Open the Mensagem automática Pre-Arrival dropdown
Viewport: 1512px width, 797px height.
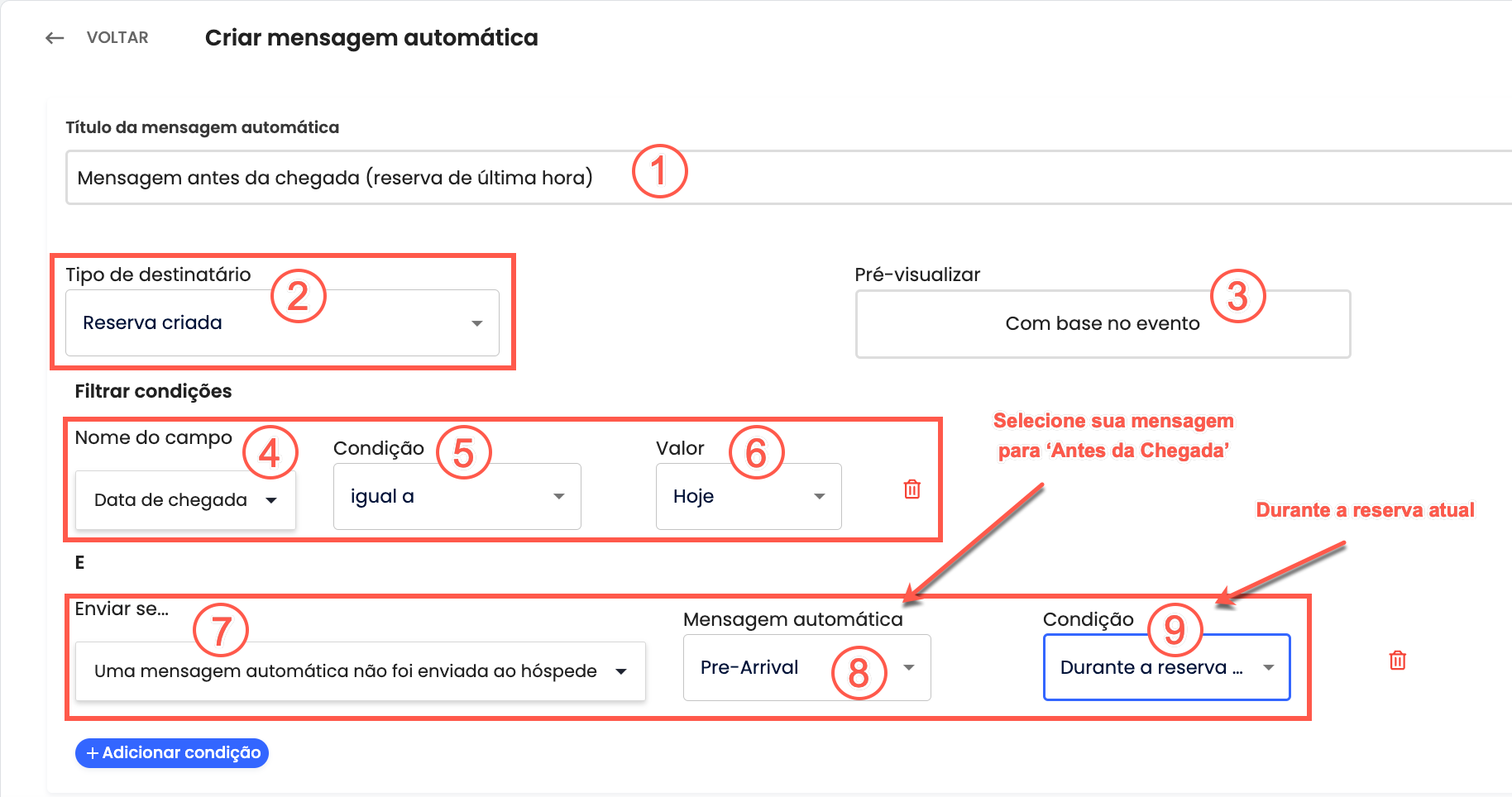[807, 667]
